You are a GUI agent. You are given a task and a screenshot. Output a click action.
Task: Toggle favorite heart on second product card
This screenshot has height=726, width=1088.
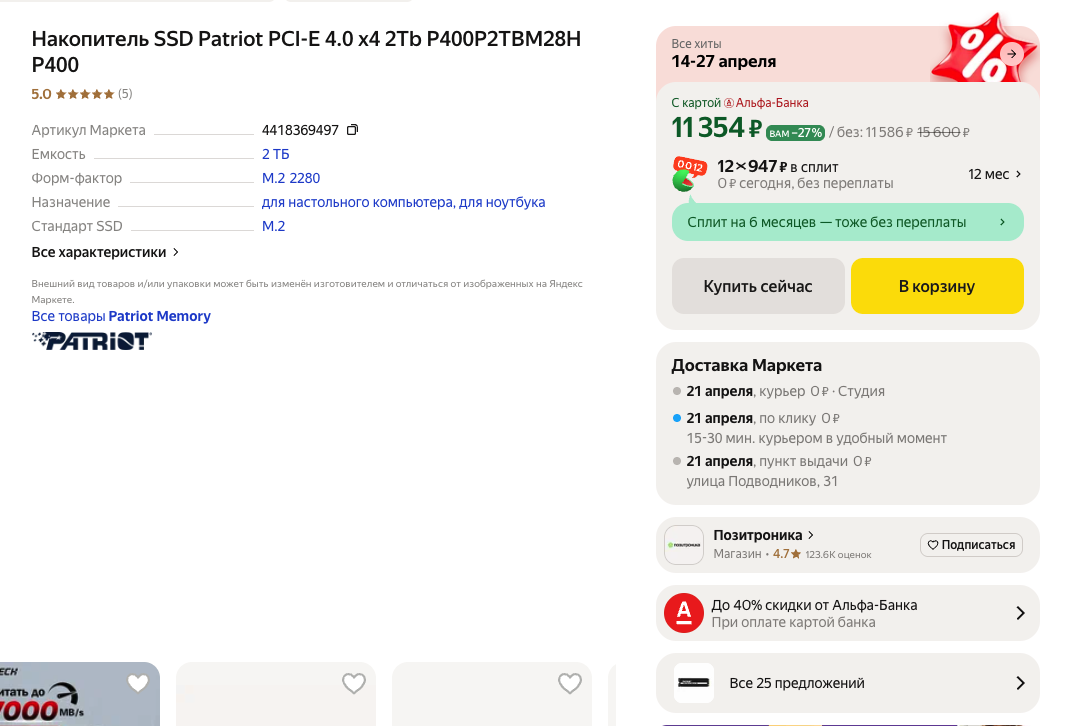tap(354, 684)
